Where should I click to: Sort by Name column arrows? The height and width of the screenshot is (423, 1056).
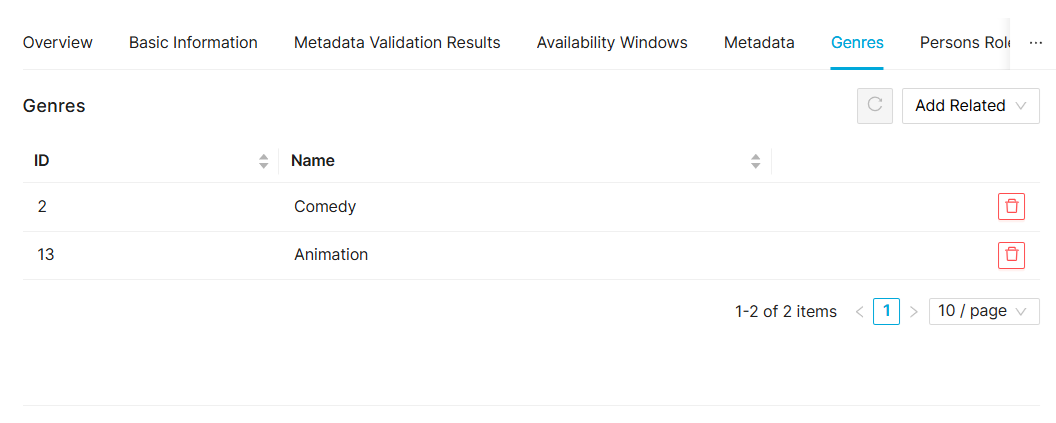click(x=756, y=161)
